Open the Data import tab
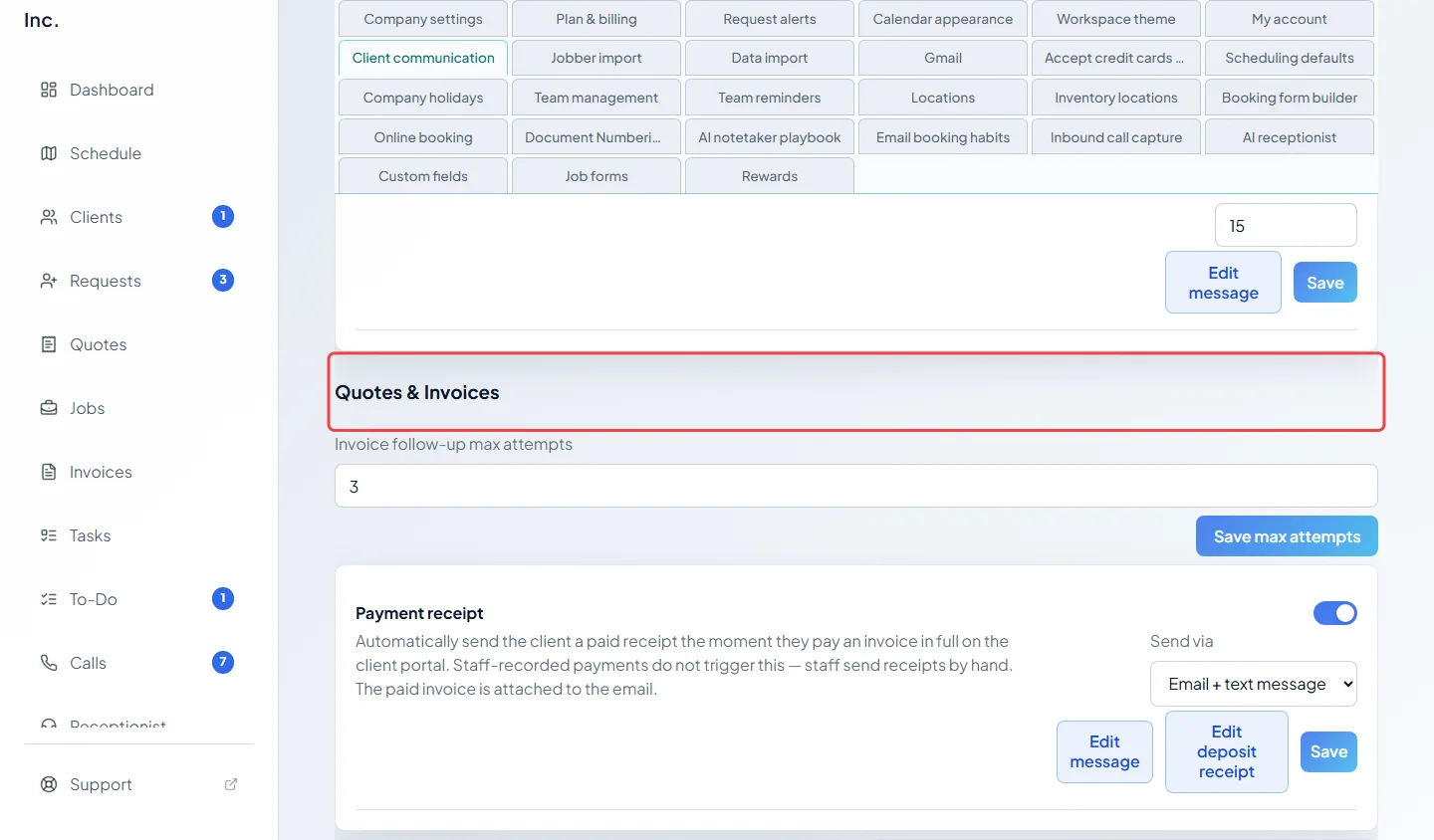 click(x=770, y=58)
